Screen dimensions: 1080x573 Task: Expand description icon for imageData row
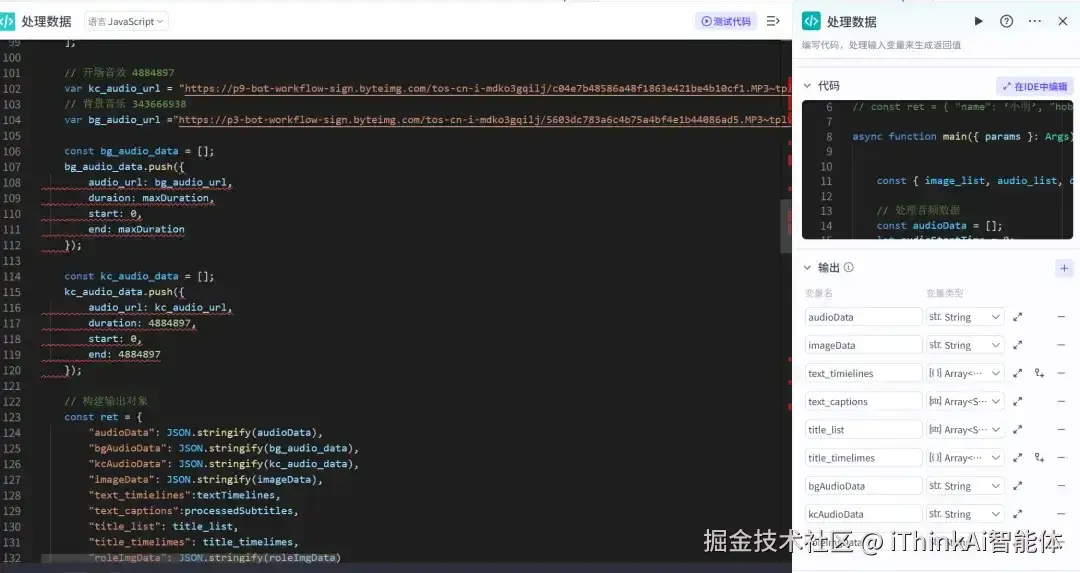point(1017,345)
